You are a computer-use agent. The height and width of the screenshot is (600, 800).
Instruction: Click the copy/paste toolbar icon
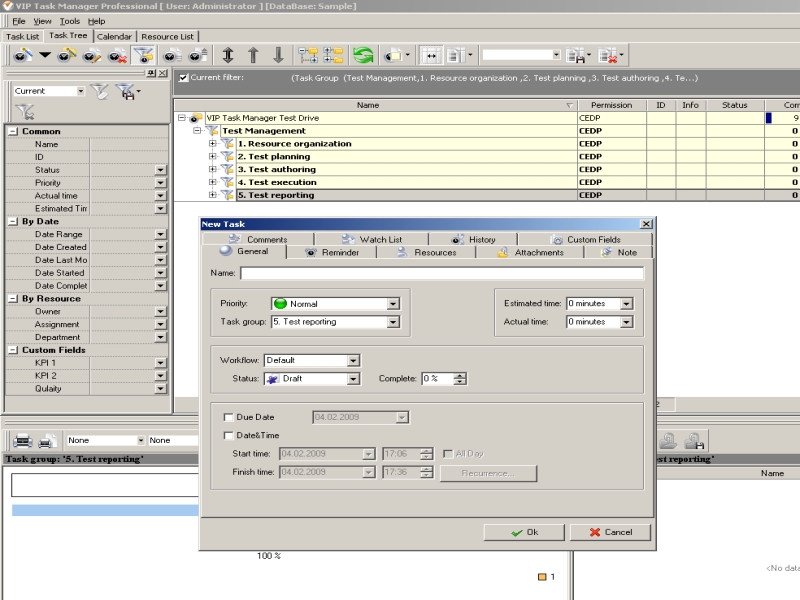click(394, 55)
